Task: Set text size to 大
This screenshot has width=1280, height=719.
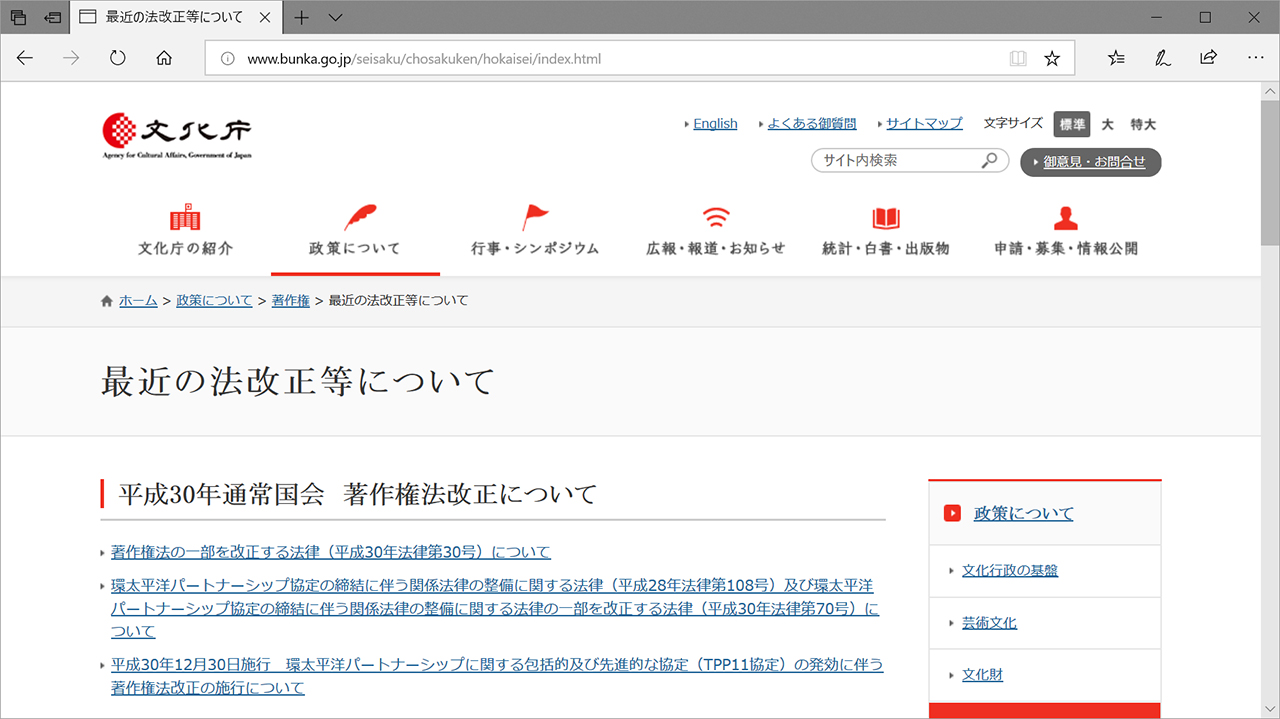Action: coord(1107,124)
